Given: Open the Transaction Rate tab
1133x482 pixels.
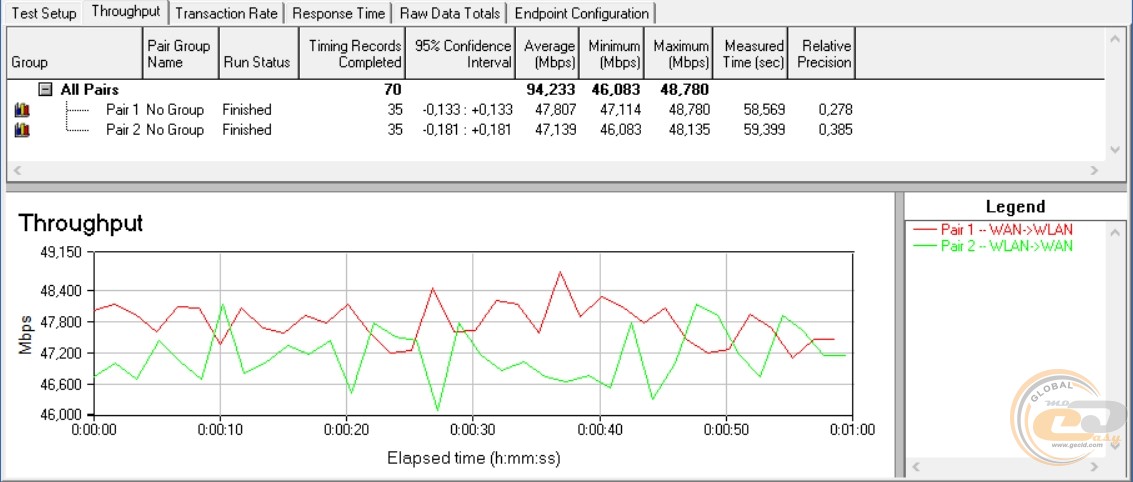Looking at the screenshot, I should 228,13.
